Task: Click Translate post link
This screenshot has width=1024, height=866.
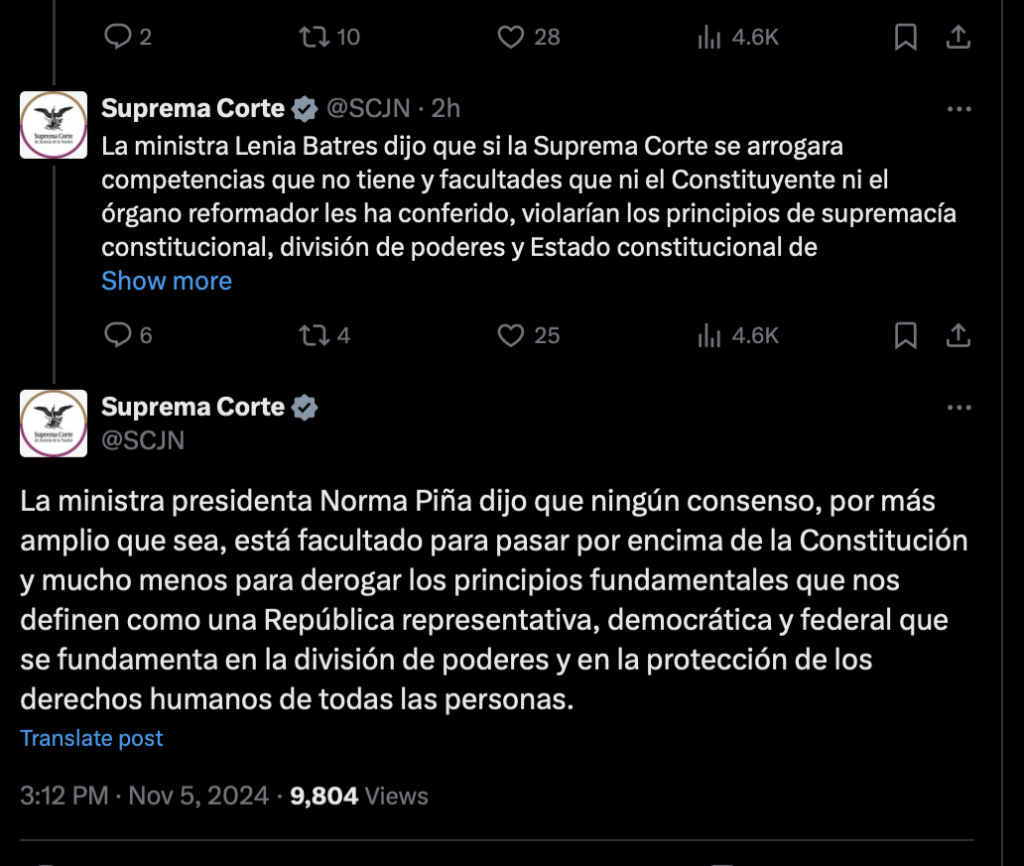Action: pyautogui.click(x=91, y=738)
